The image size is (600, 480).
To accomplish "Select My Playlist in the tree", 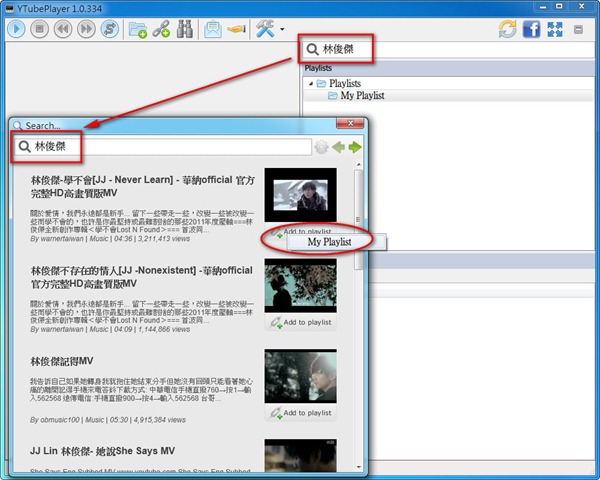I will tap(362, 95).
